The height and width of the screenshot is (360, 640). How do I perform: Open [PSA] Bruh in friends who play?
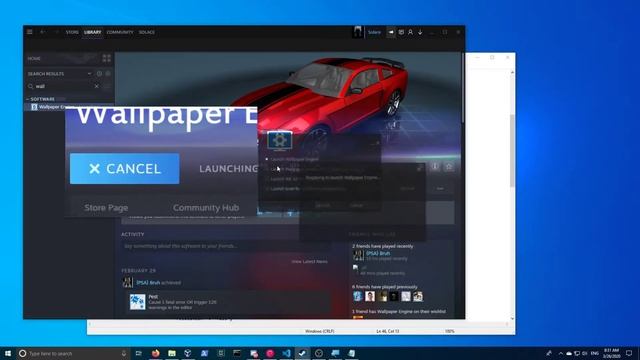point(378,253)
